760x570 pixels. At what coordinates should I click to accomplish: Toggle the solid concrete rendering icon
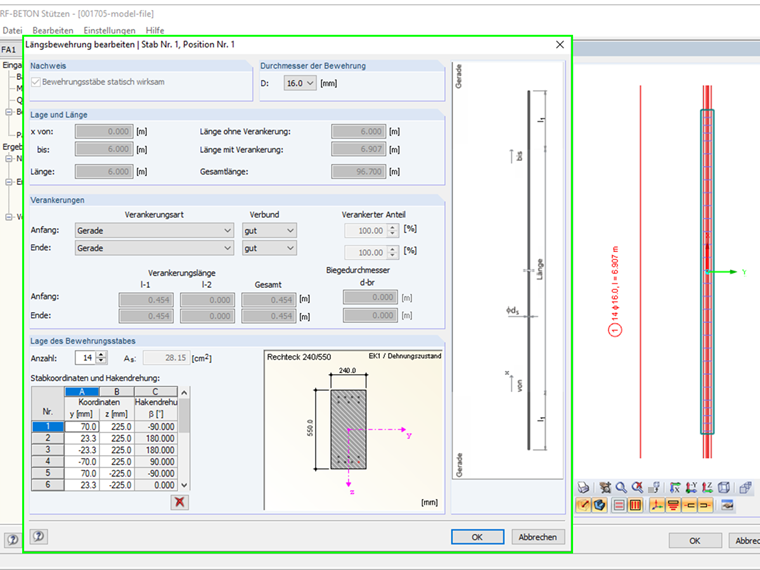pos(600,505)
